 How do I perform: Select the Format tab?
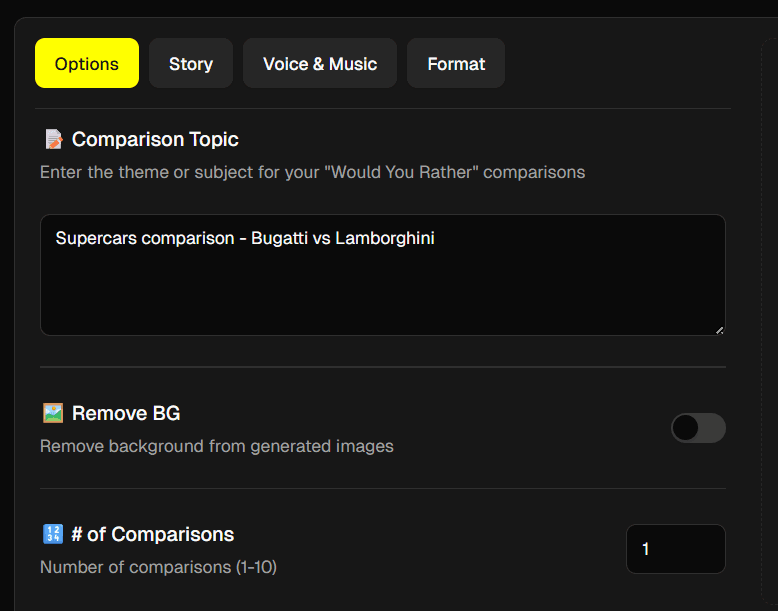[x=456, y=64]
